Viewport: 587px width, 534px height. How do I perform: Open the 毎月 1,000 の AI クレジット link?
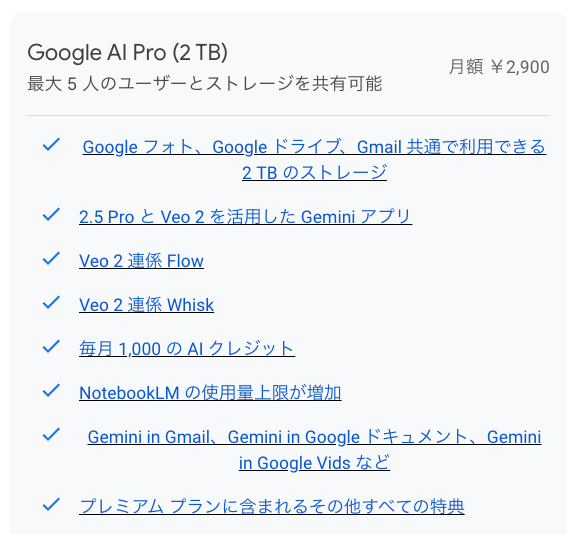(187, 349)
